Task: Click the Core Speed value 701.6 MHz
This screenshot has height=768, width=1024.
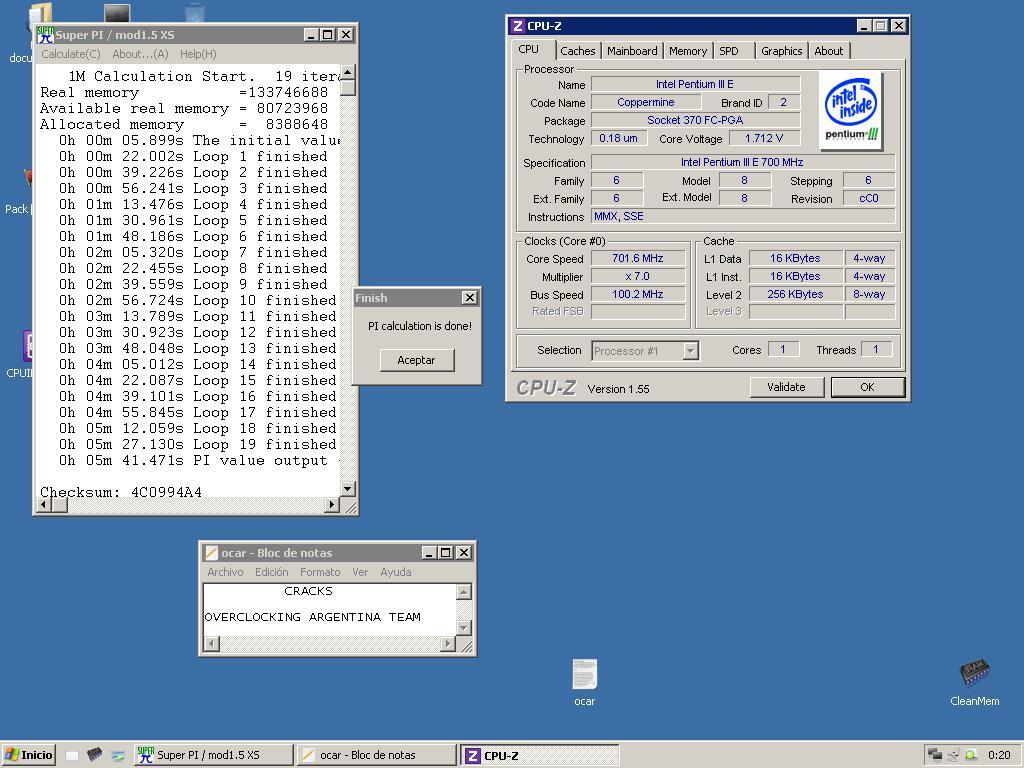Action: tap(638, 259)
